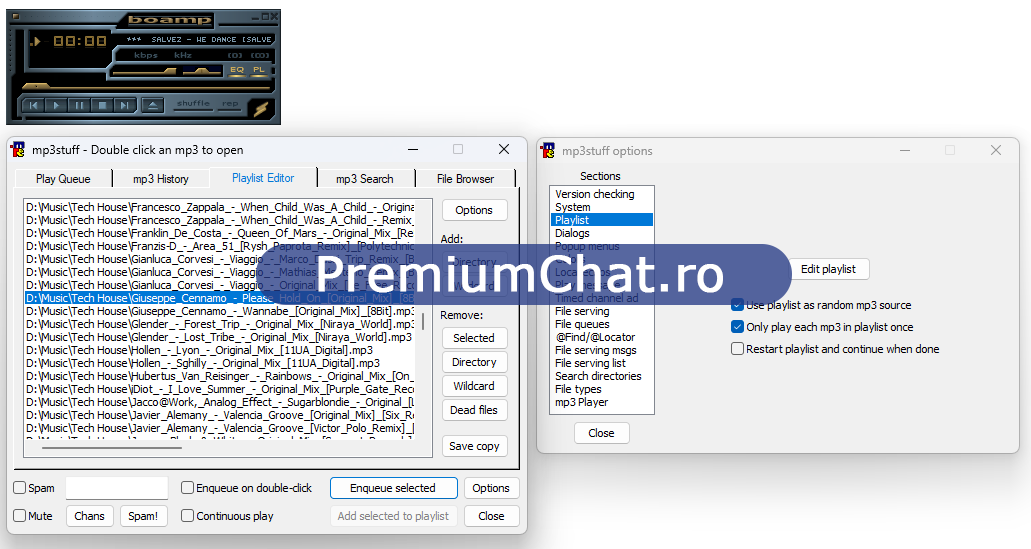Pause playback in boamp player
The width and height of the screenshot is (1031, 549).
click(x=79, y=105)
